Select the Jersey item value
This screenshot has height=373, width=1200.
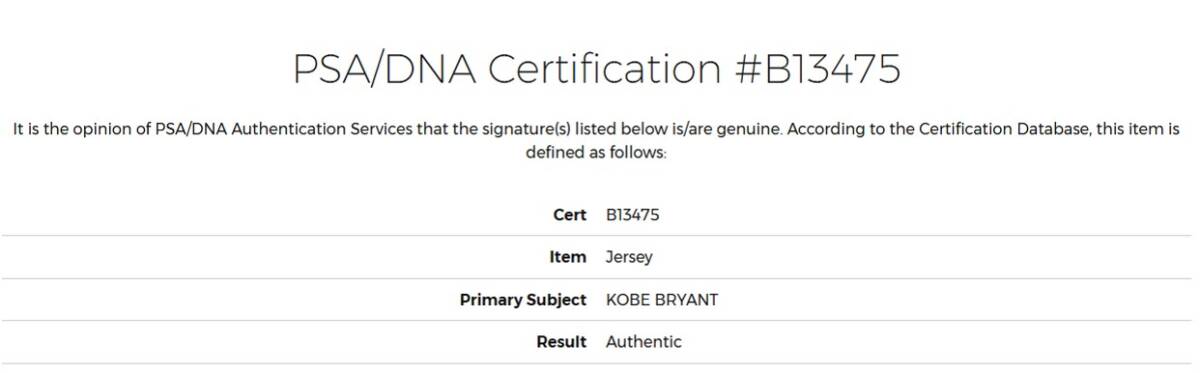click(629, 257)
